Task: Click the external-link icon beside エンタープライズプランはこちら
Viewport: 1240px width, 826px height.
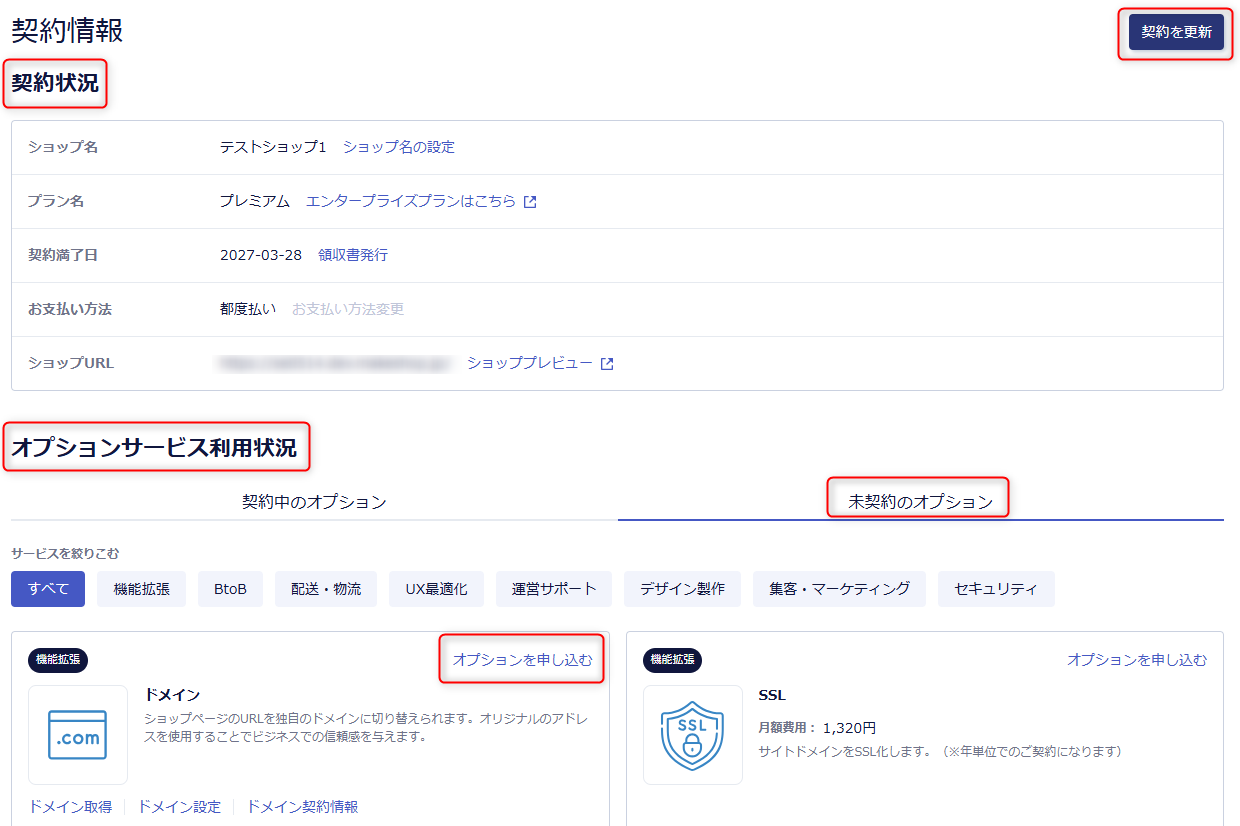Action: 530,202
